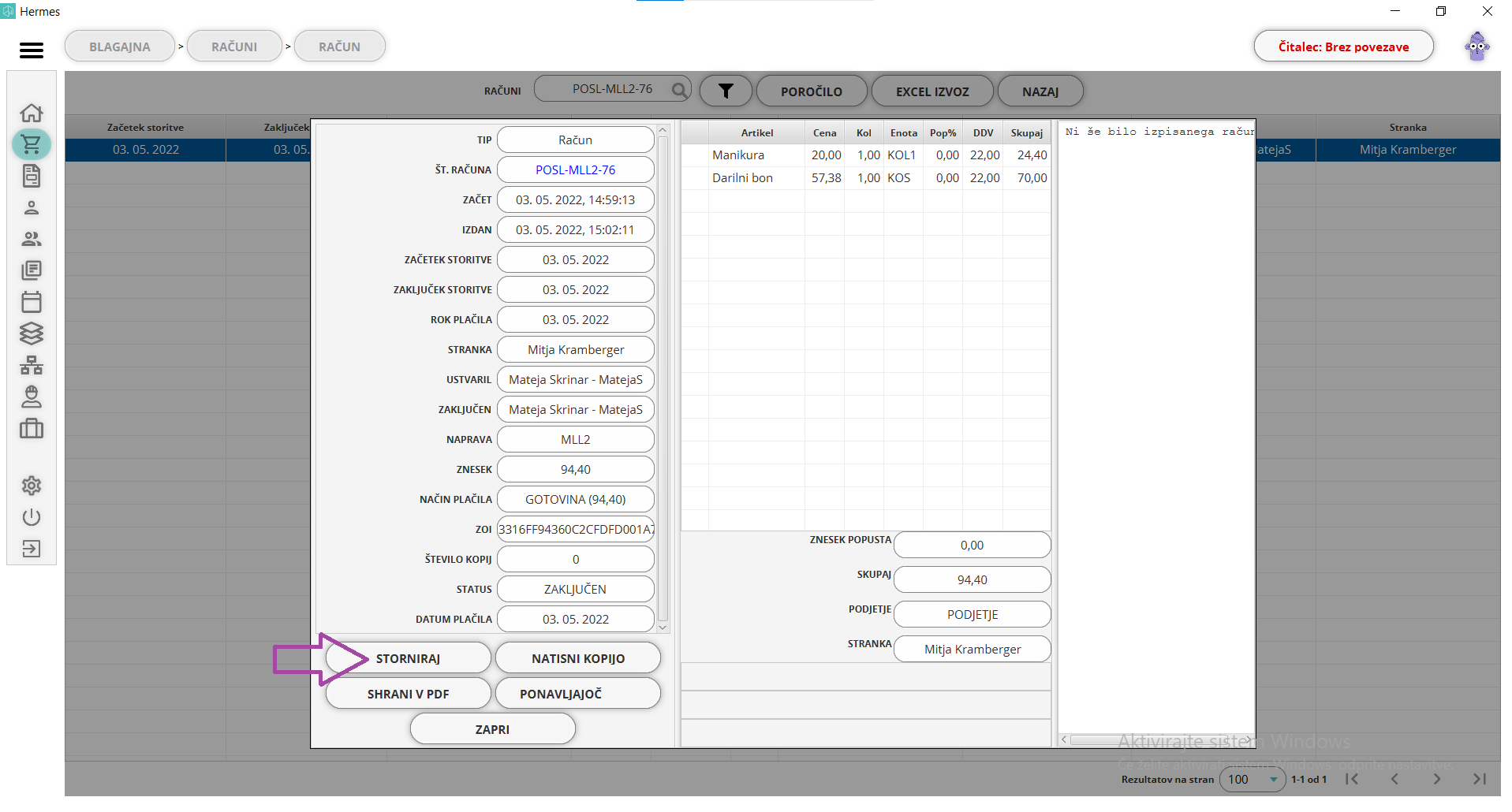Click the details scrollbar up arrow
Image resolution: width=1512 pixels, height=812 pixels.
tap(663, 130)
